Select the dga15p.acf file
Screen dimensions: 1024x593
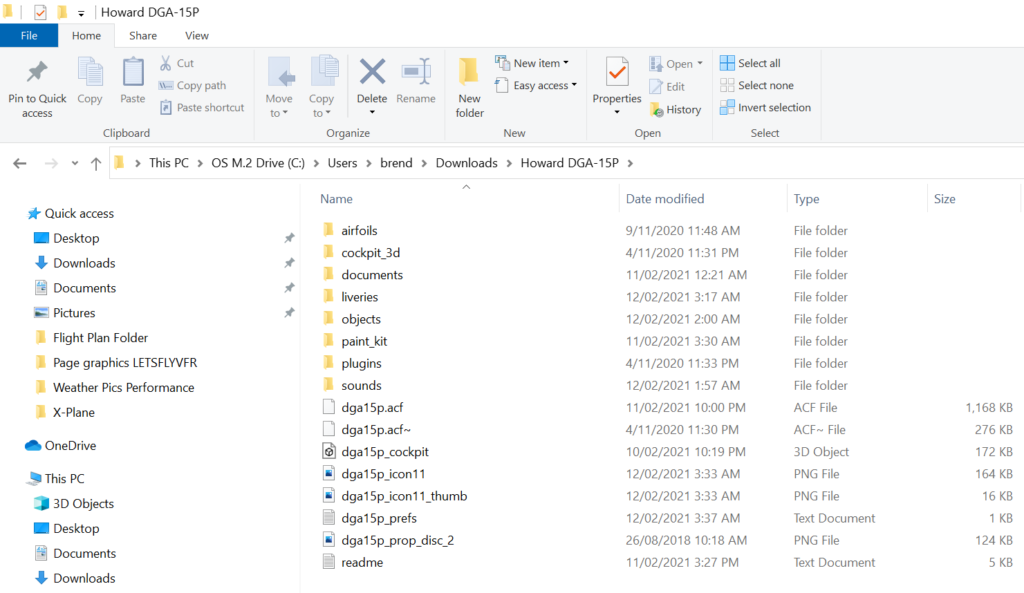tap(372, 408)
